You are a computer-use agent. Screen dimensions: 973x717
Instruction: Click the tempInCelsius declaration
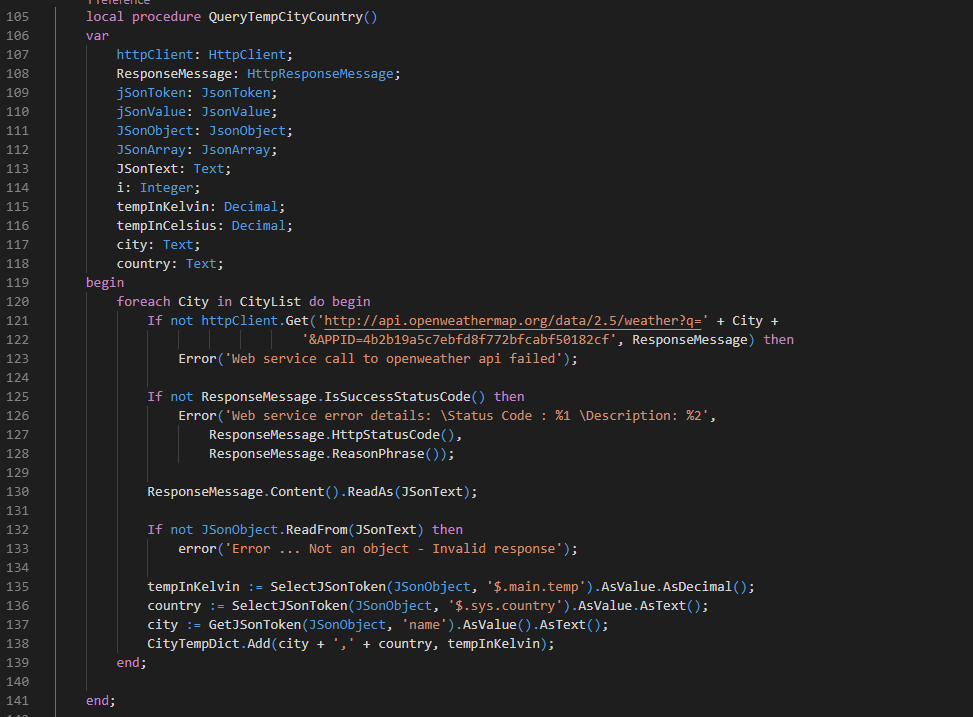(x=204, y=226)
